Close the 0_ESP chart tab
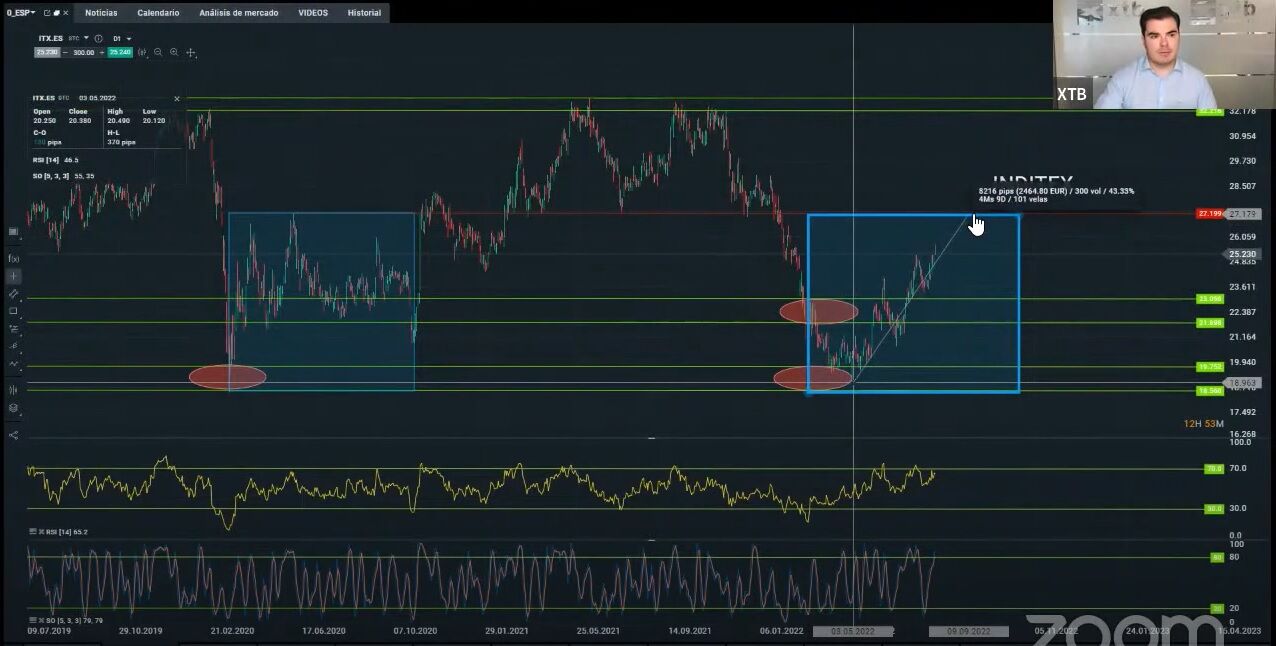The width and height of the screenshot is (1276, 646). point(66,13)
